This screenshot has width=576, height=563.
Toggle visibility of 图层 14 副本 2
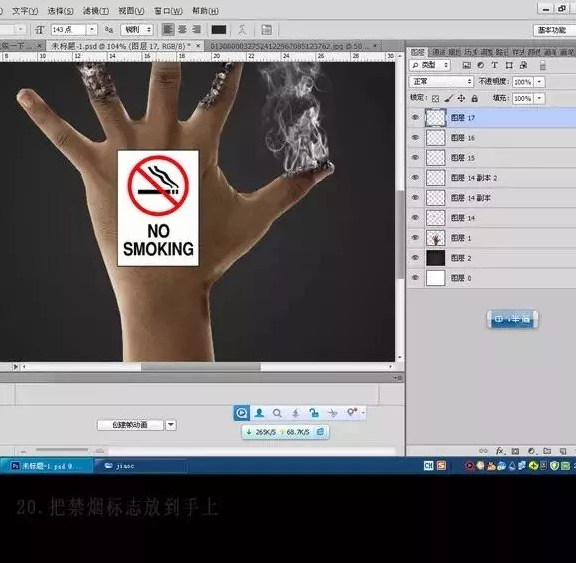(415, 177)
